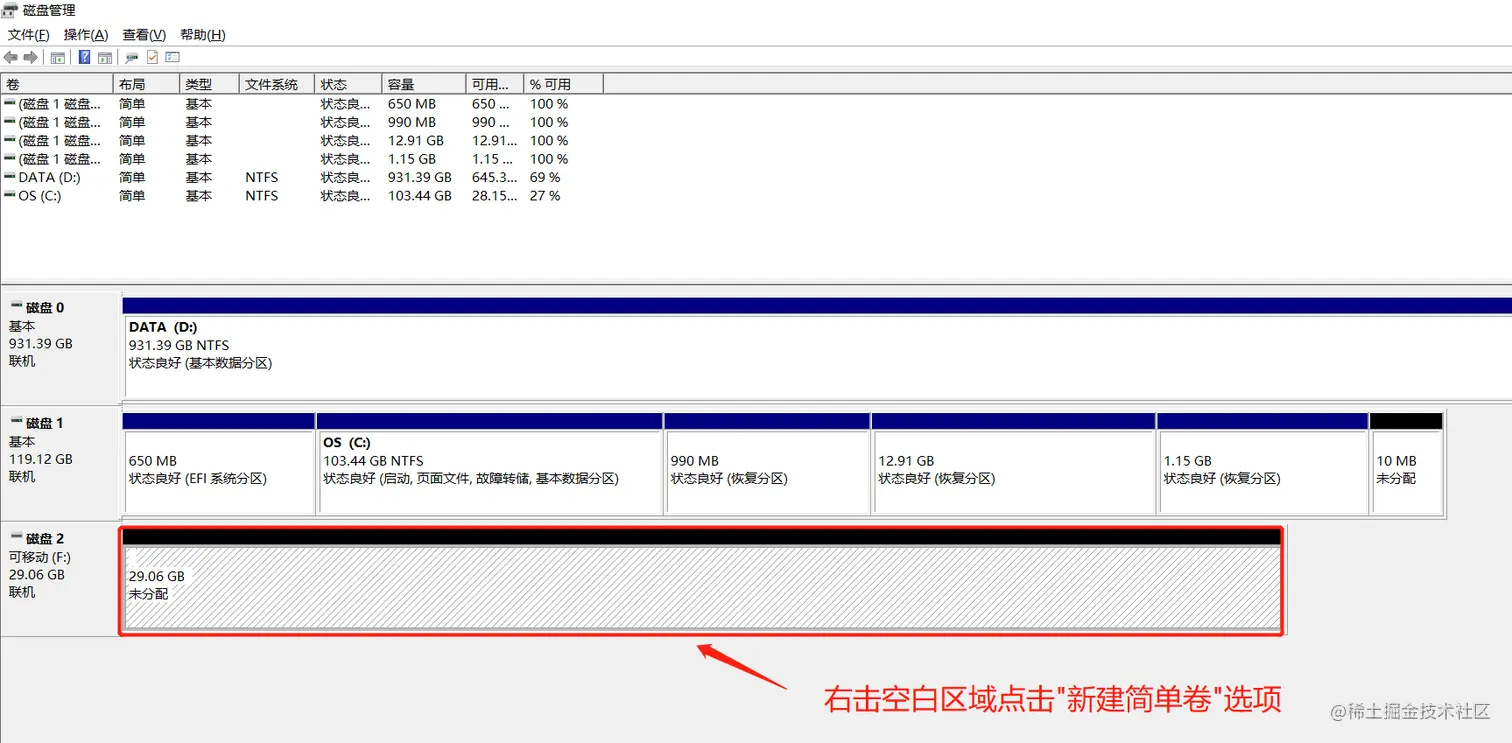This screenshot has height=743, width=1512.
Task: Click the Disk Management title bar icon
Action: (10, 10)
